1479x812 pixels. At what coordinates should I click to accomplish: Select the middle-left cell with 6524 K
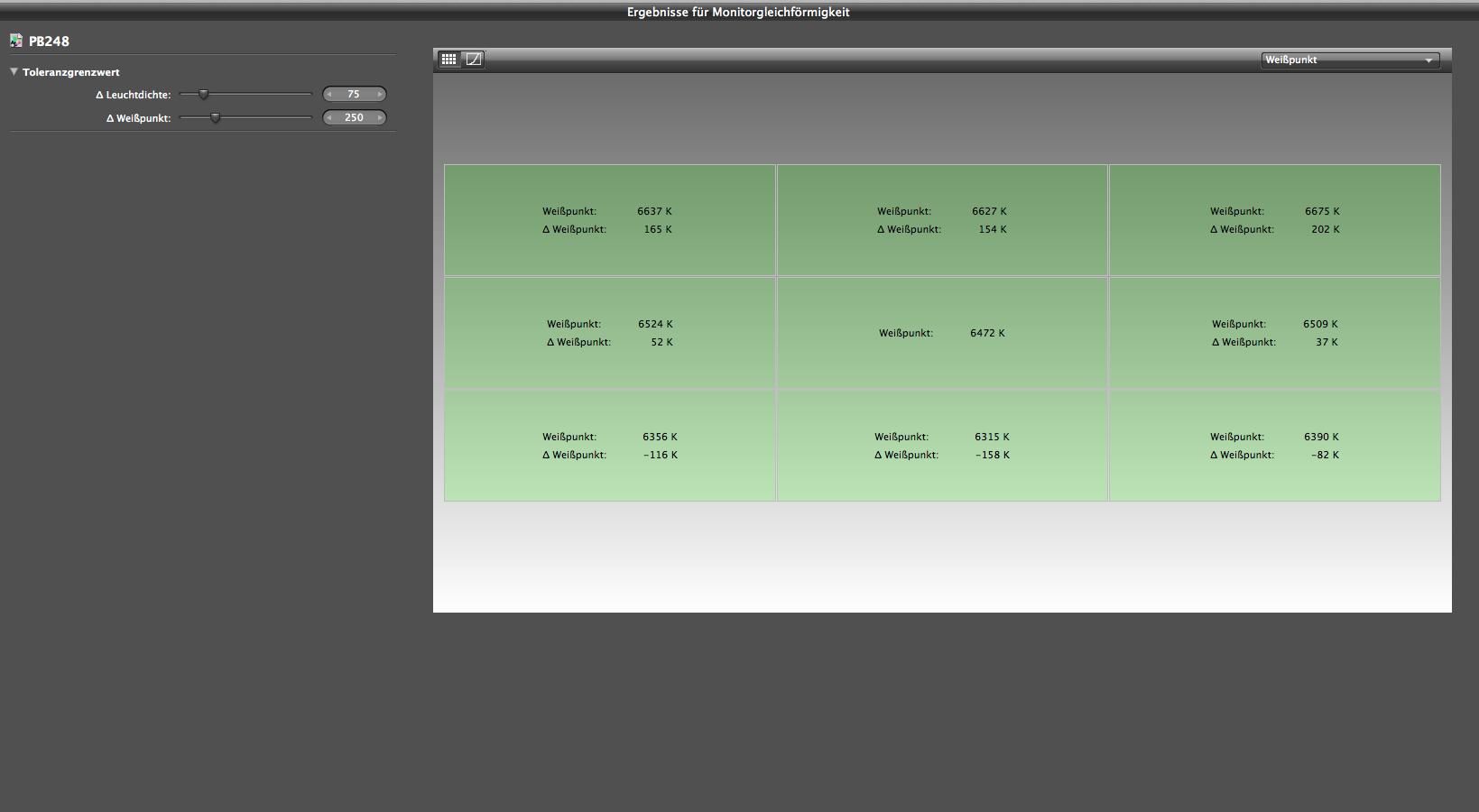pyautogui.click(x=610, y=333)
